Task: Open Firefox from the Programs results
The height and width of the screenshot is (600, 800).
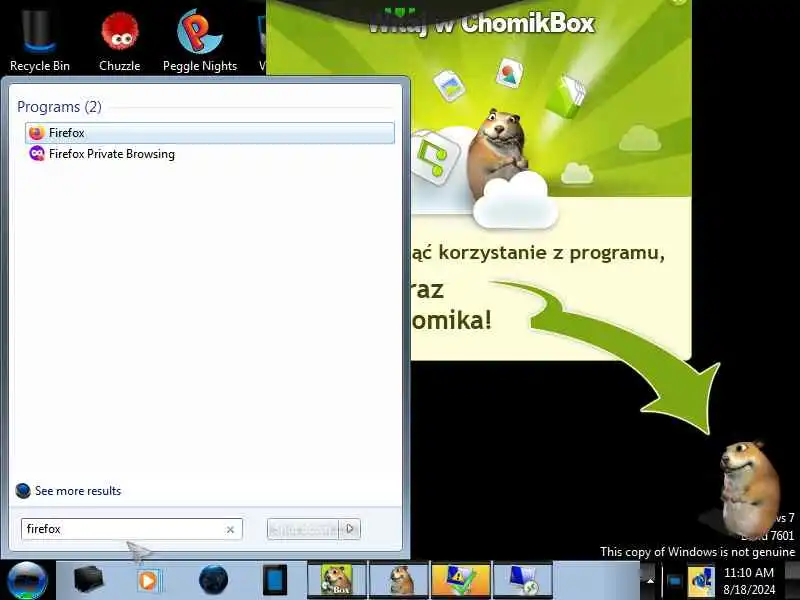Action: 210,133
